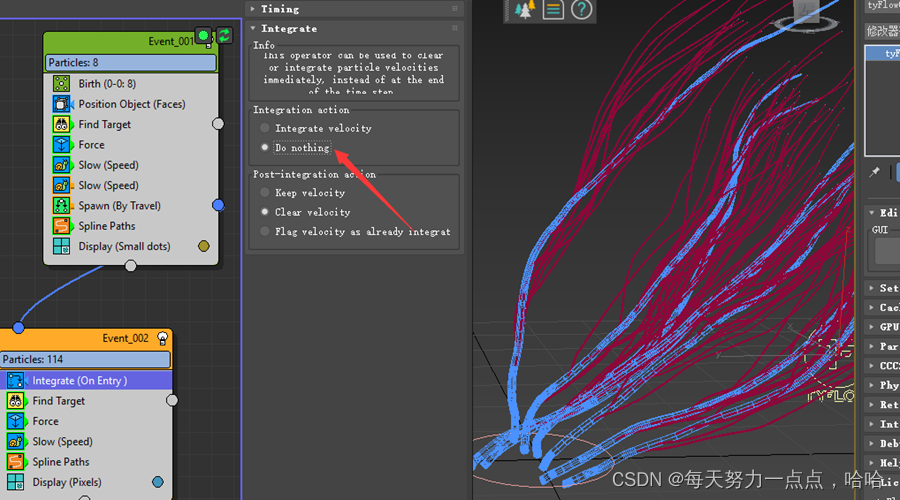
Task: Click the Event_002 title header
Action: [85, 339]
